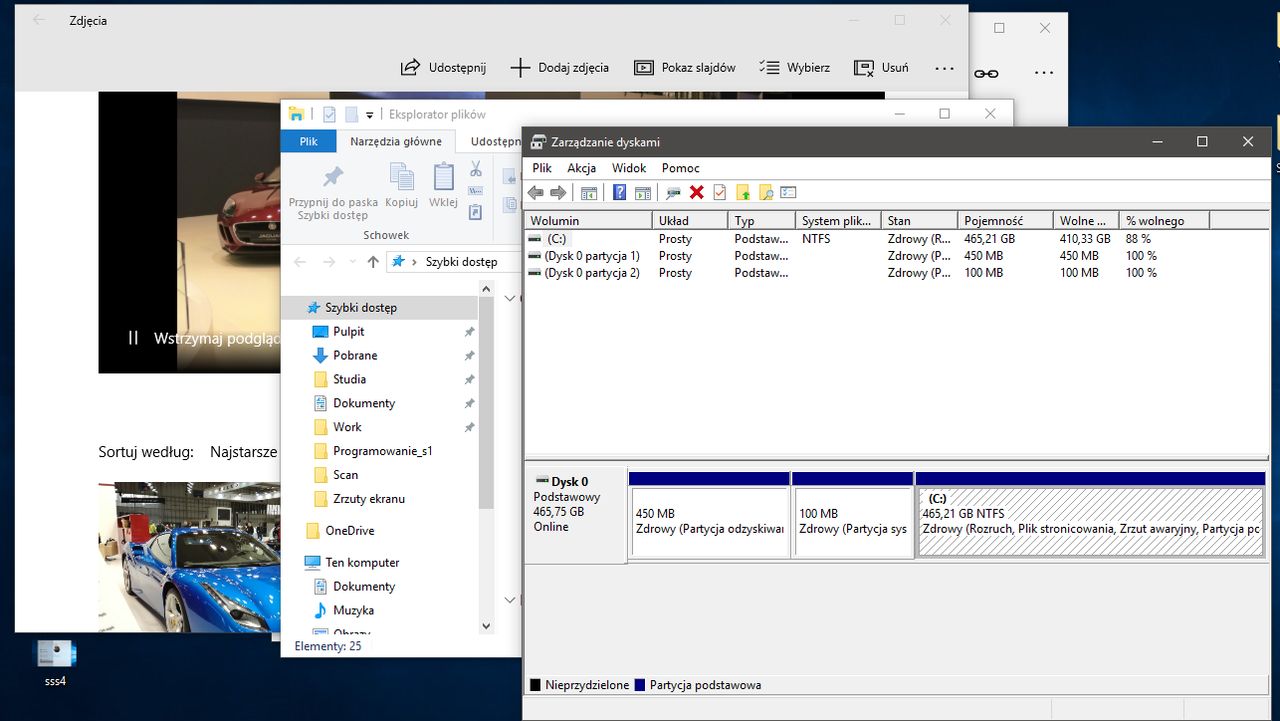The width and height of the screenshot is (1280, 721).
Task: Click the Properties checkmark icon in Disk Management toolbar
Action: point(719,193)
